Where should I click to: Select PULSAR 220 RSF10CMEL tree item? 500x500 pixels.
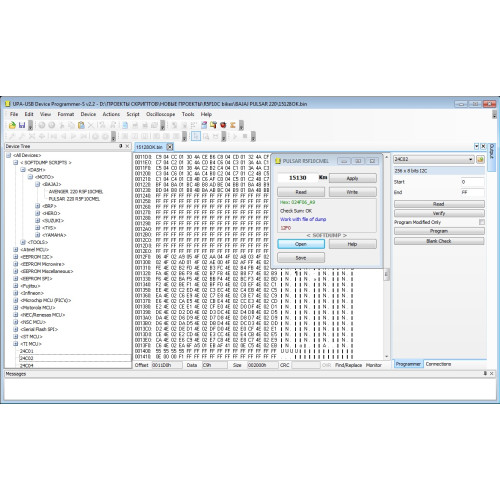click(74, 199)
